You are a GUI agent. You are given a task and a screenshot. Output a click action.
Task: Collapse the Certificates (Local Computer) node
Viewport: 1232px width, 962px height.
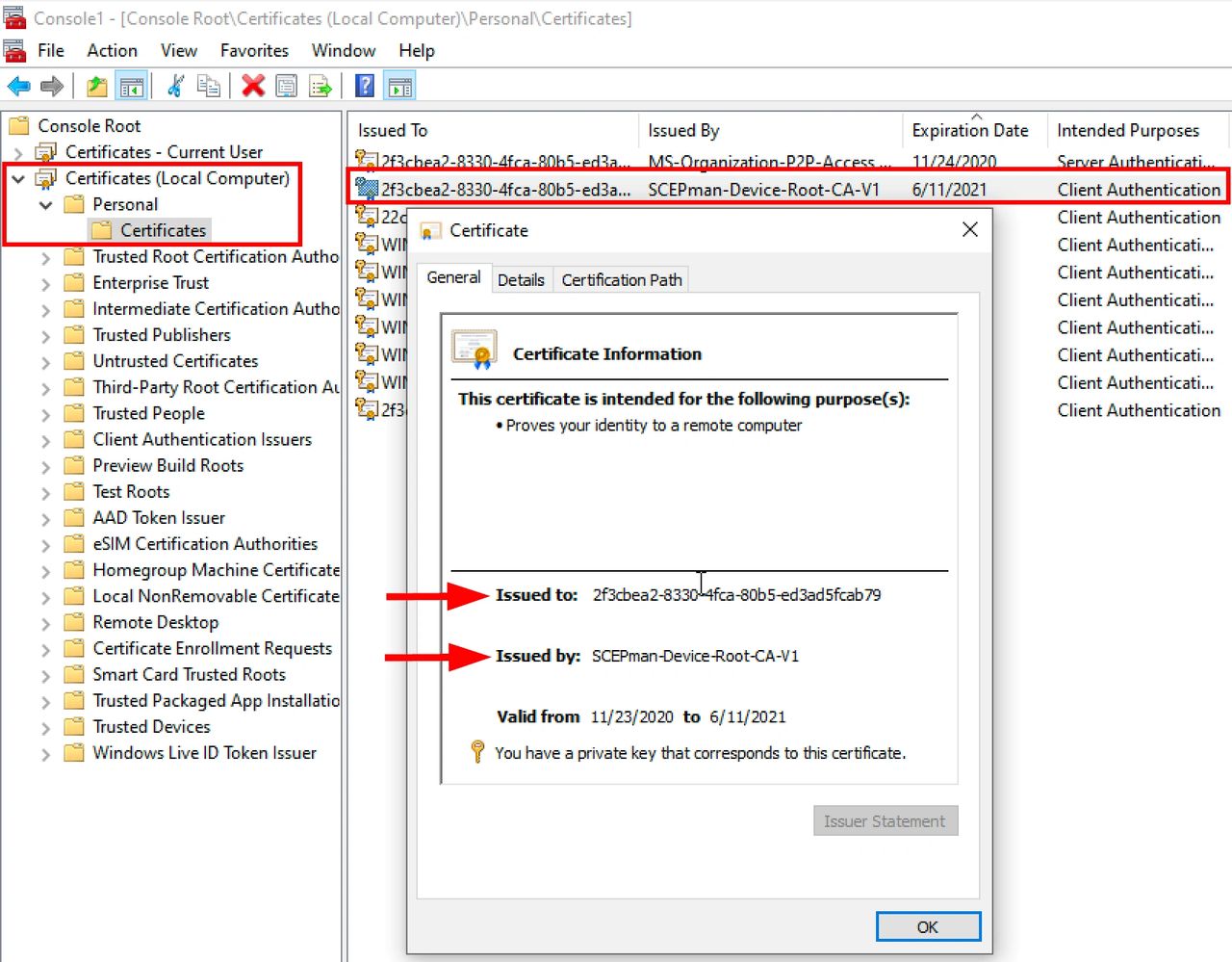pyautogui.click(x=18, y=179)
